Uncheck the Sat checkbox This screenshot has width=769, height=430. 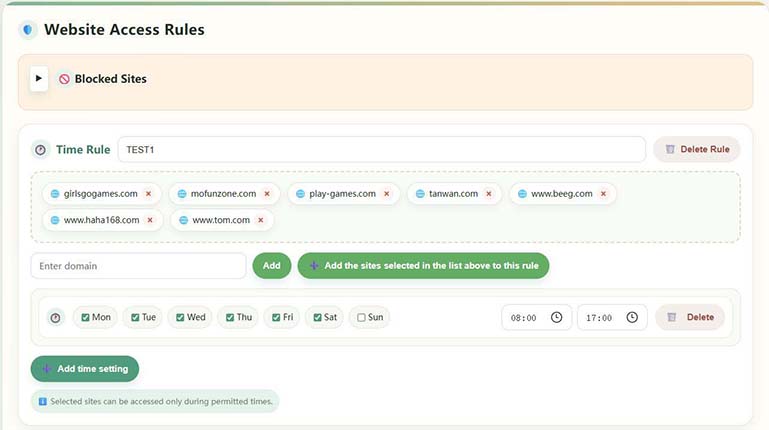pos(317,317)
